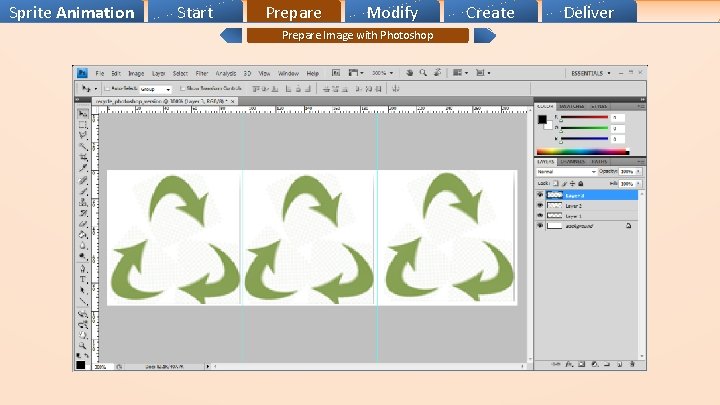Select the Paint Bucket tool

[x=83, y=236]
